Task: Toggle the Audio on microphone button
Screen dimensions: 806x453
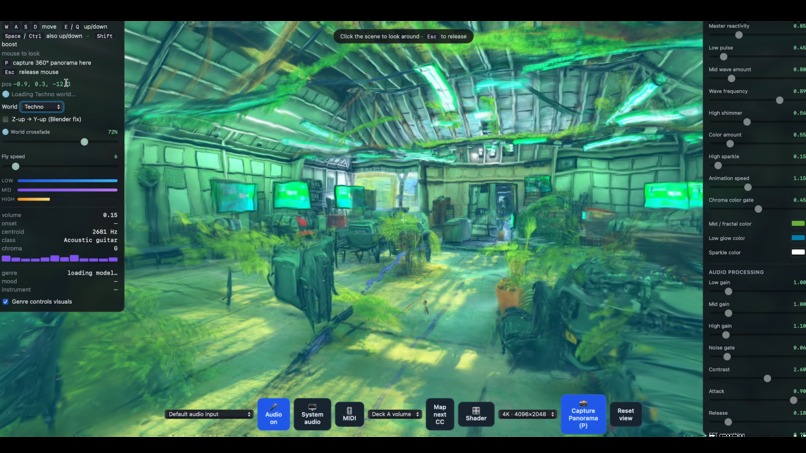Action: pyautogui.click(x=273, y=414)
